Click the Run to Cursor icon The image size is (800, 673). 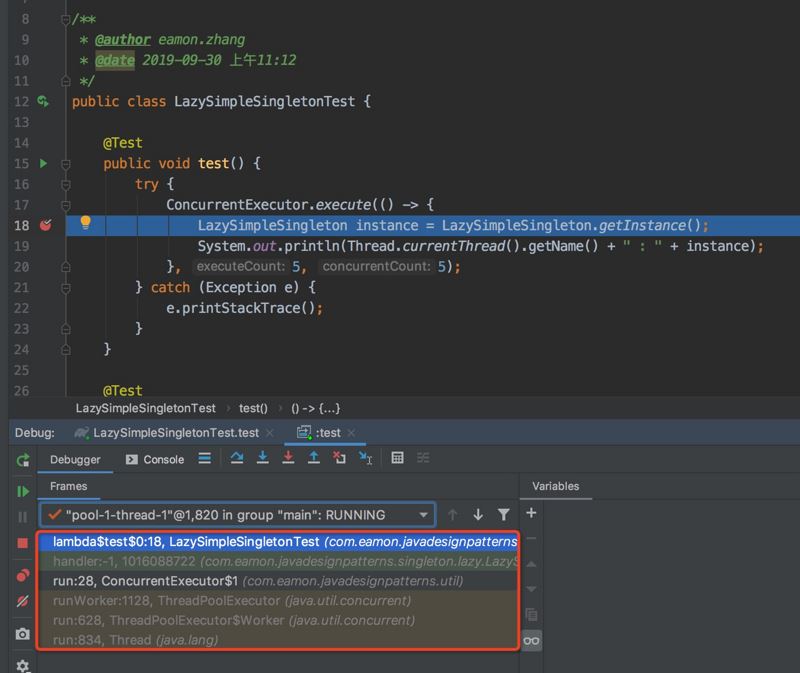click(x=365, y=459)
